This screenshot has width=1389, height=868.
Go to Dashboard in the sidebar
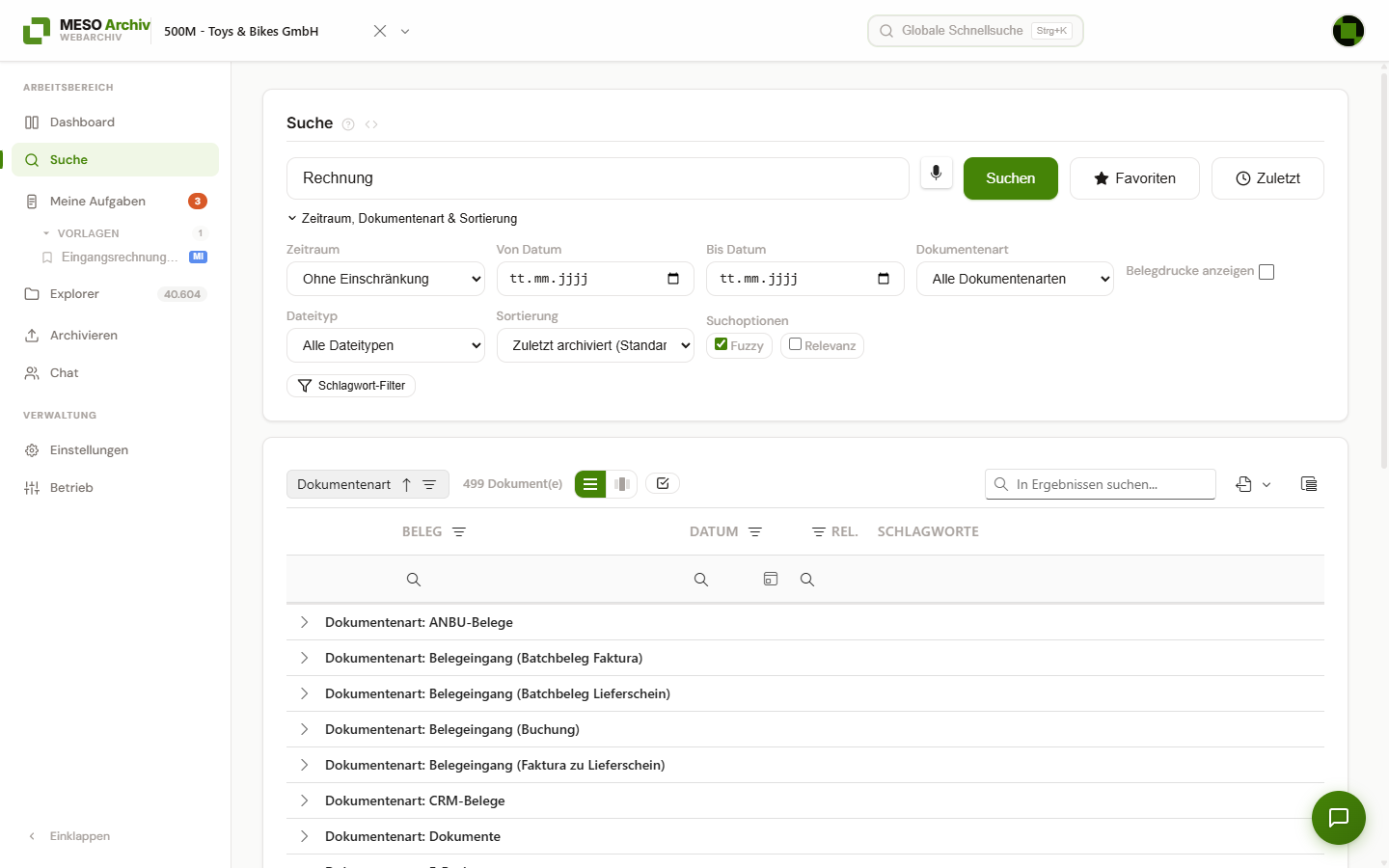116,122
